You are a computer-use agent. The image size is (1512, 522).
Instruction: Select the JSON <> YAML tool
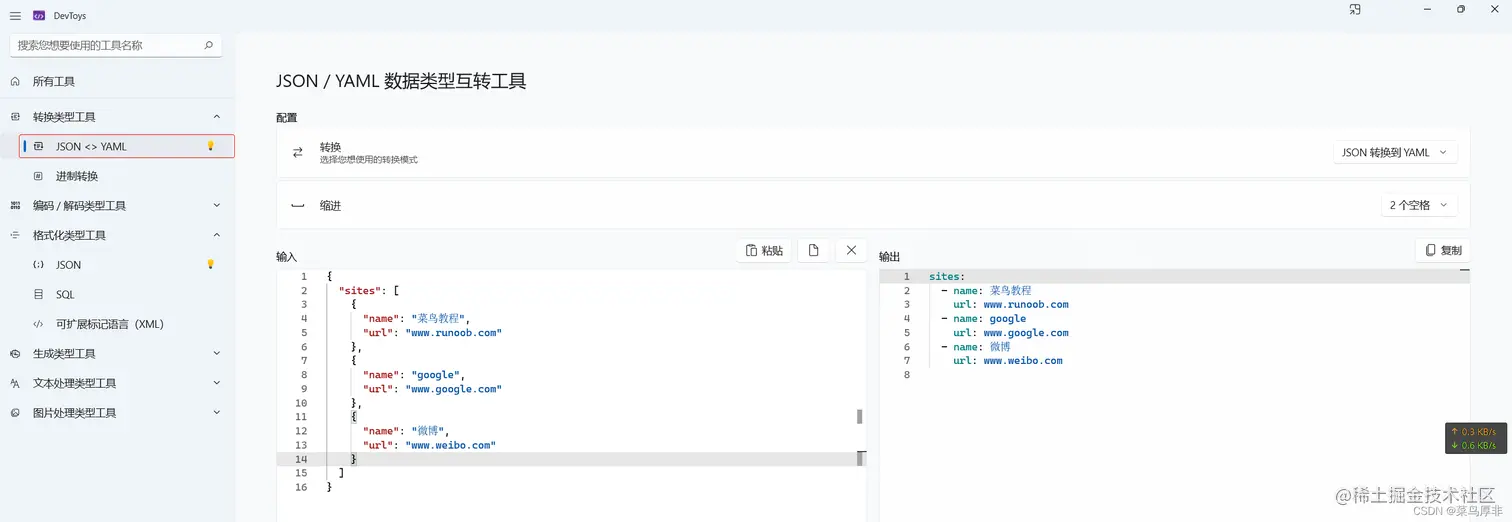127,146
